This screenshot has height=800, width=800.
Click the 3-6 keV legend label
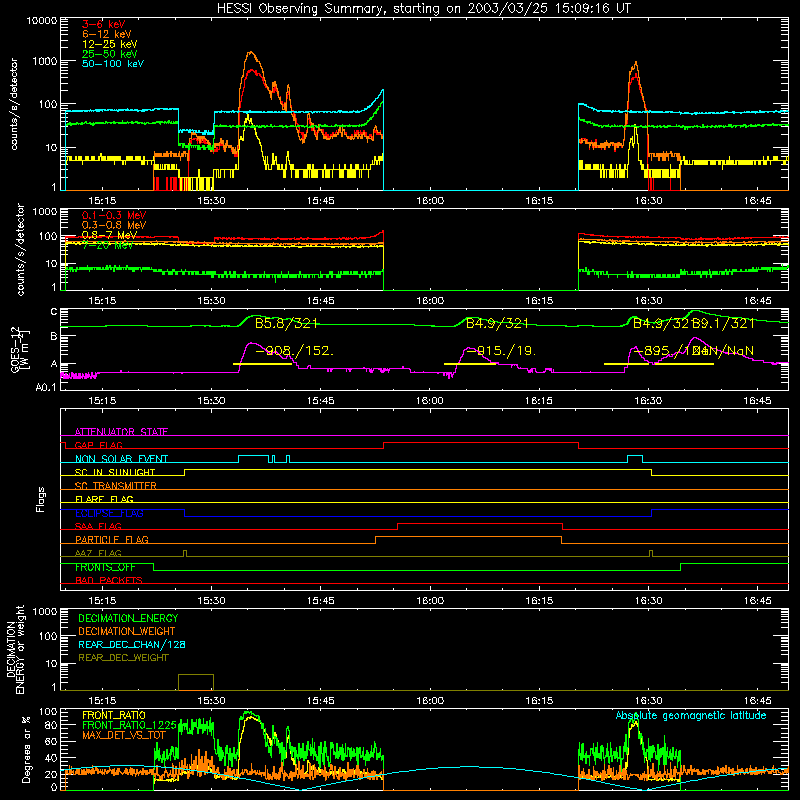coord(104,24)
